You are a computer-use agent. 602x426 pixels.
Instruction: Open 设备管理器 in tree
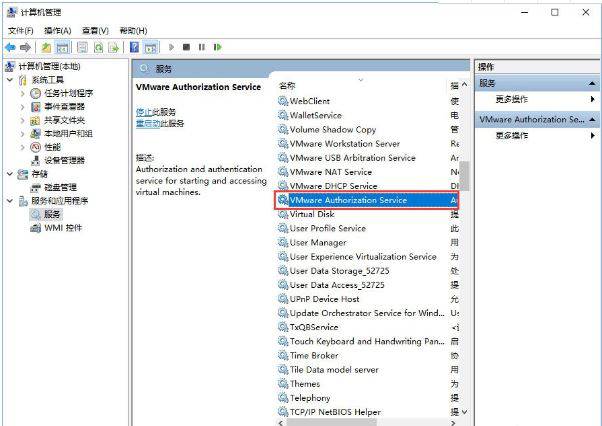[64, 160]
